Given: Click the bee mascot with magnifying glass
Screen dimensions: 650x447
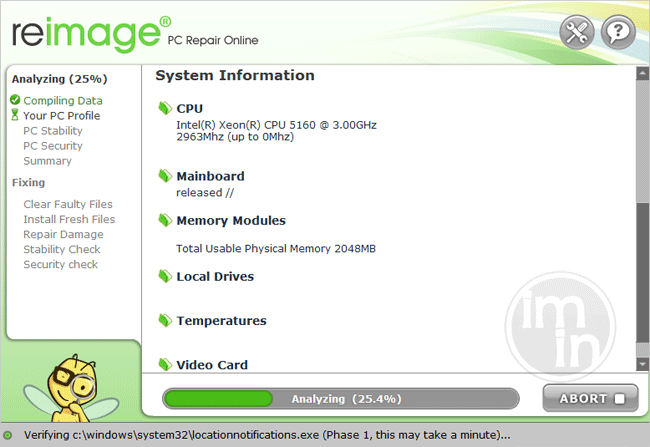Looking at the screenshot, I should (x=70, y=388).
